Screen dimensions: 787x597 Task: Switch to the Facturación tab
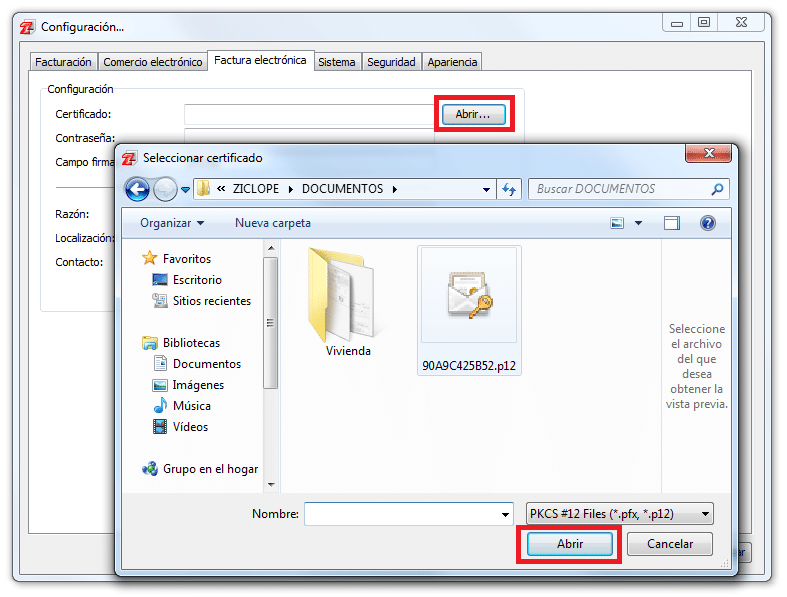click(63, 62)
